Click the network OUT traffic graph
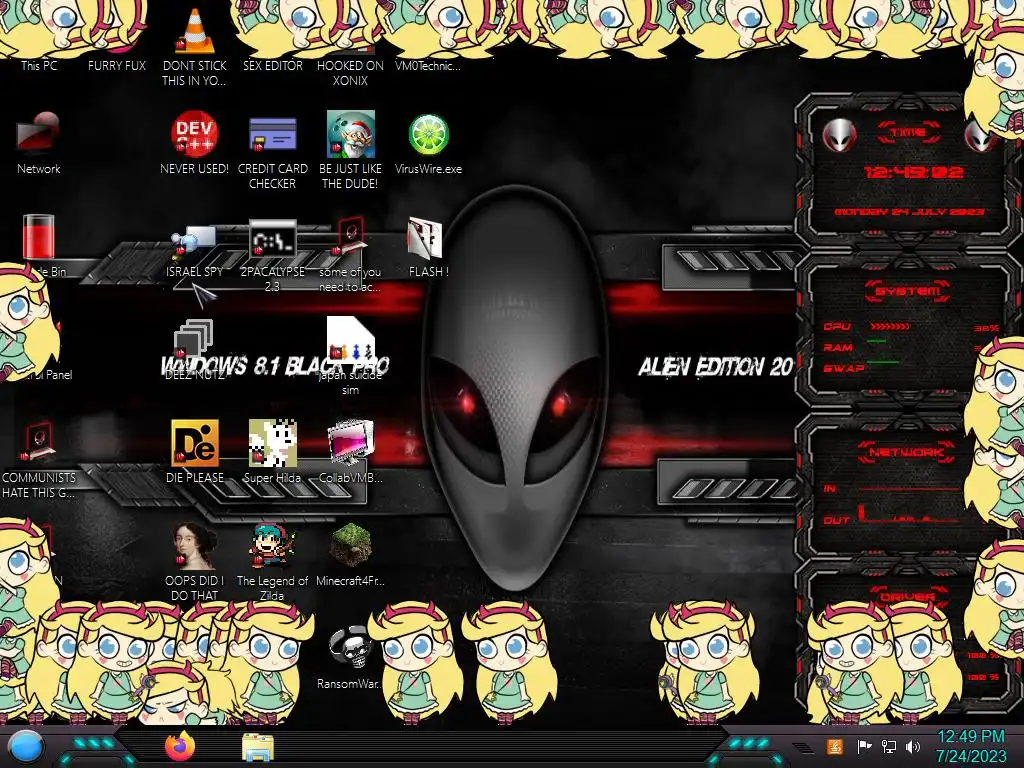The image size is (1024, 768). click(x=909, y=515)
